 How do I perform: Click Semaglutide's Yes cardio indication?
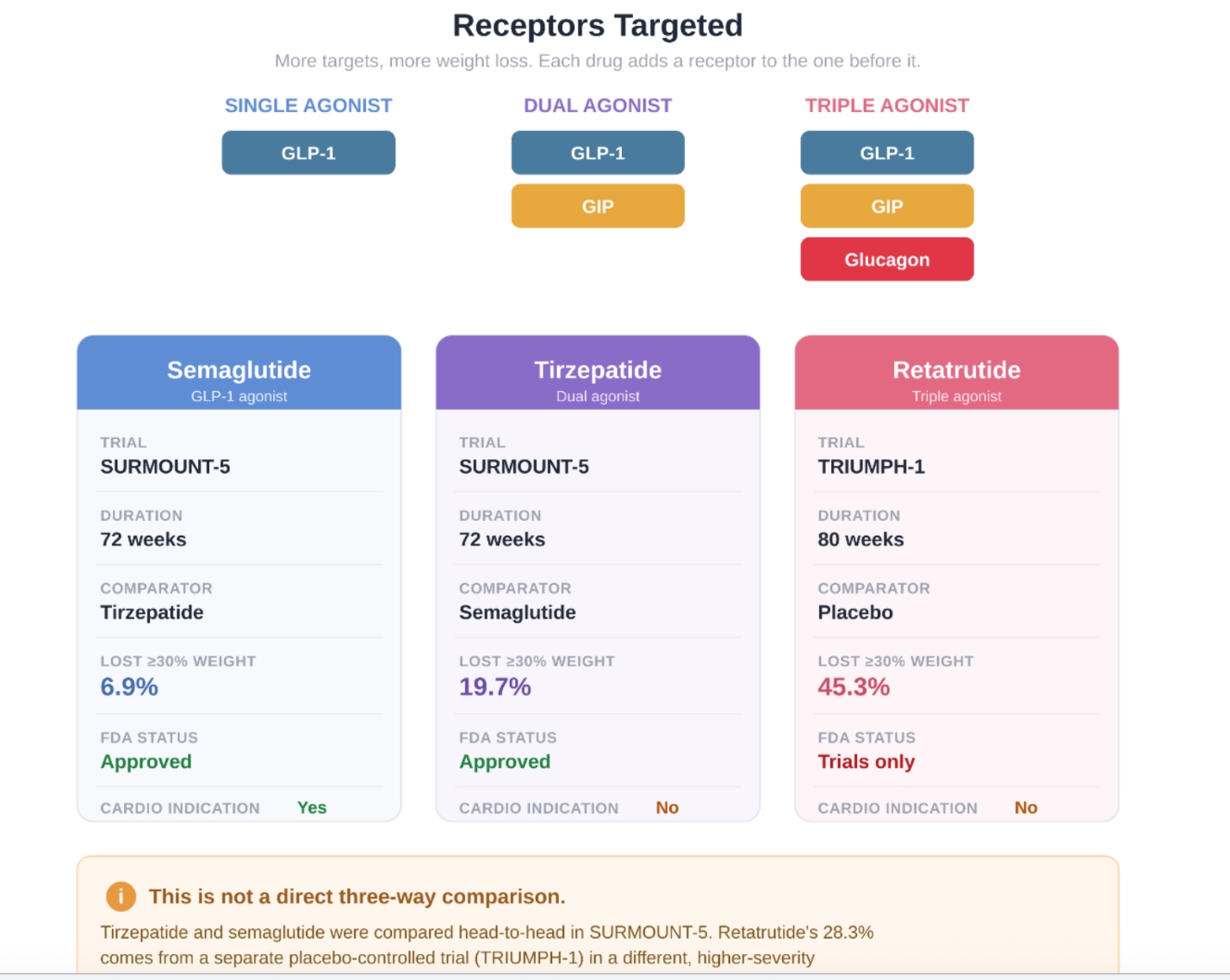tap(312, 808)
